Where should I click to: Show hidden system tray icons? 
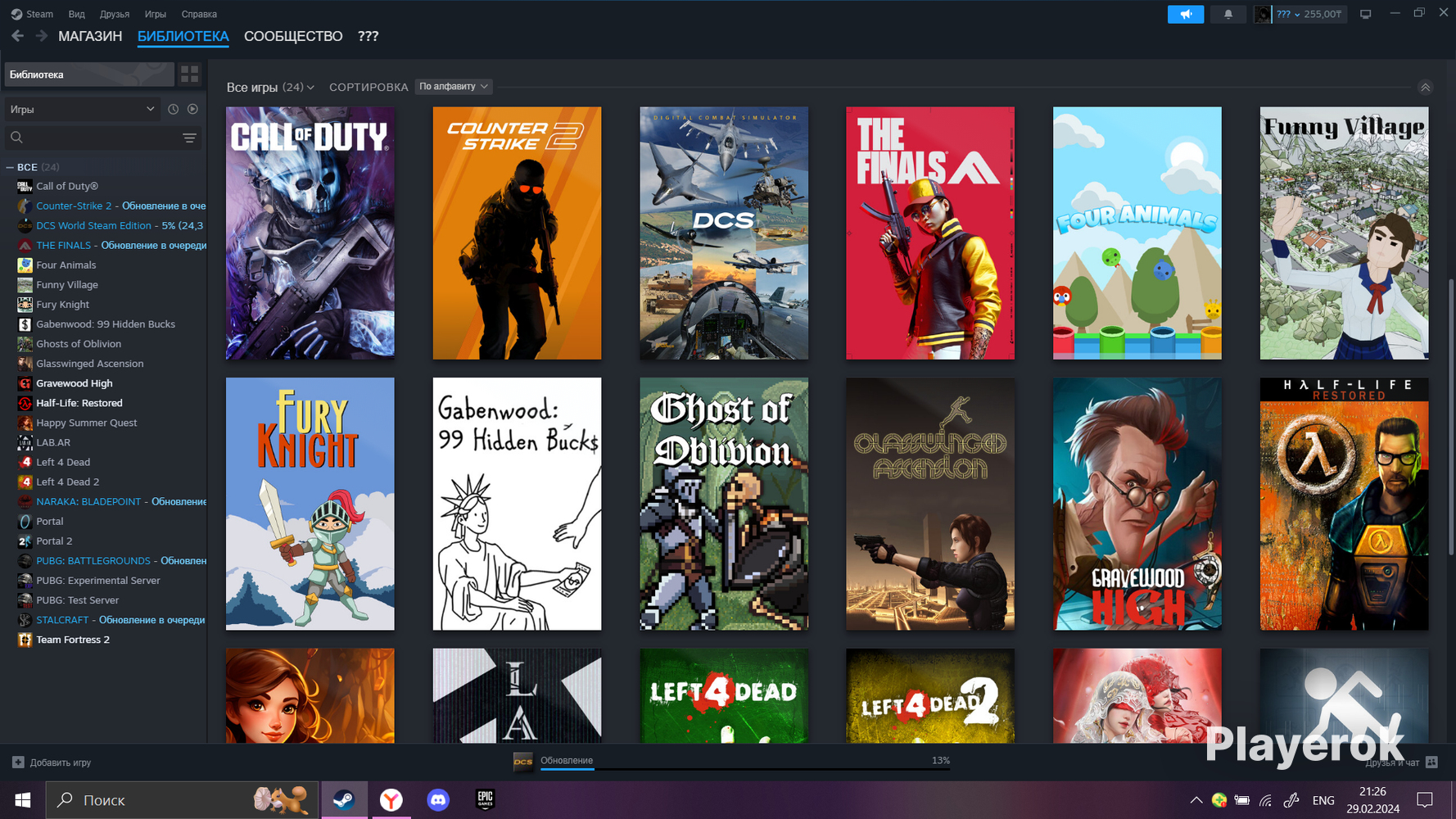(1196, 800)
